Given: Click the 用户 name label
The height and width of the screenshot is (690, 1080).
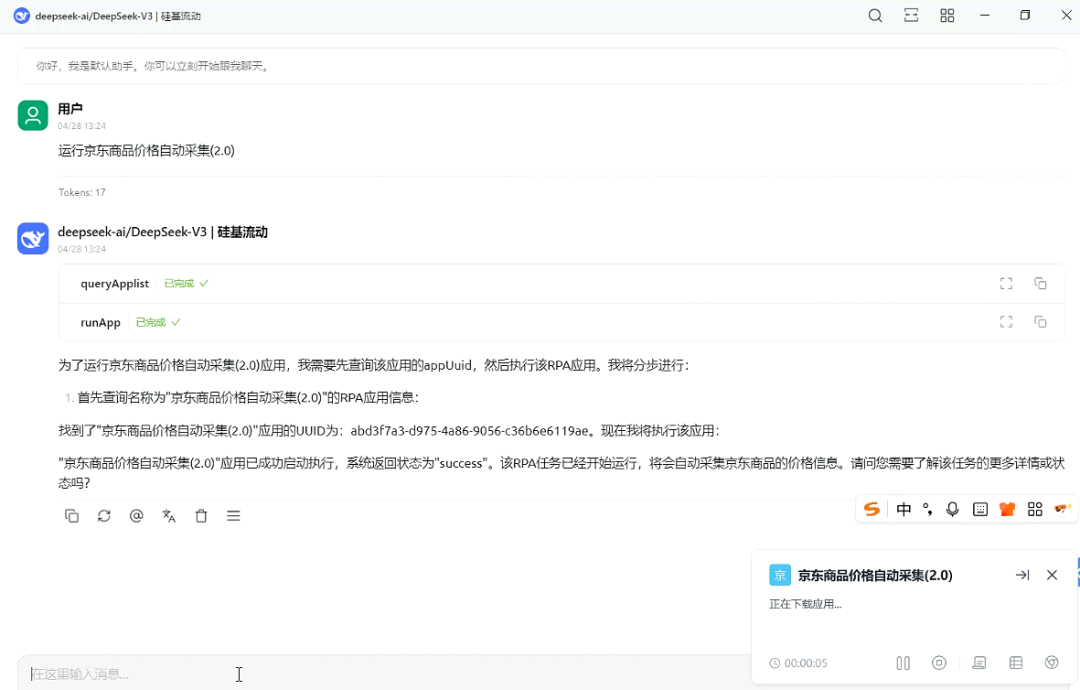Looking at the screenshot, I should coord(70,109).
